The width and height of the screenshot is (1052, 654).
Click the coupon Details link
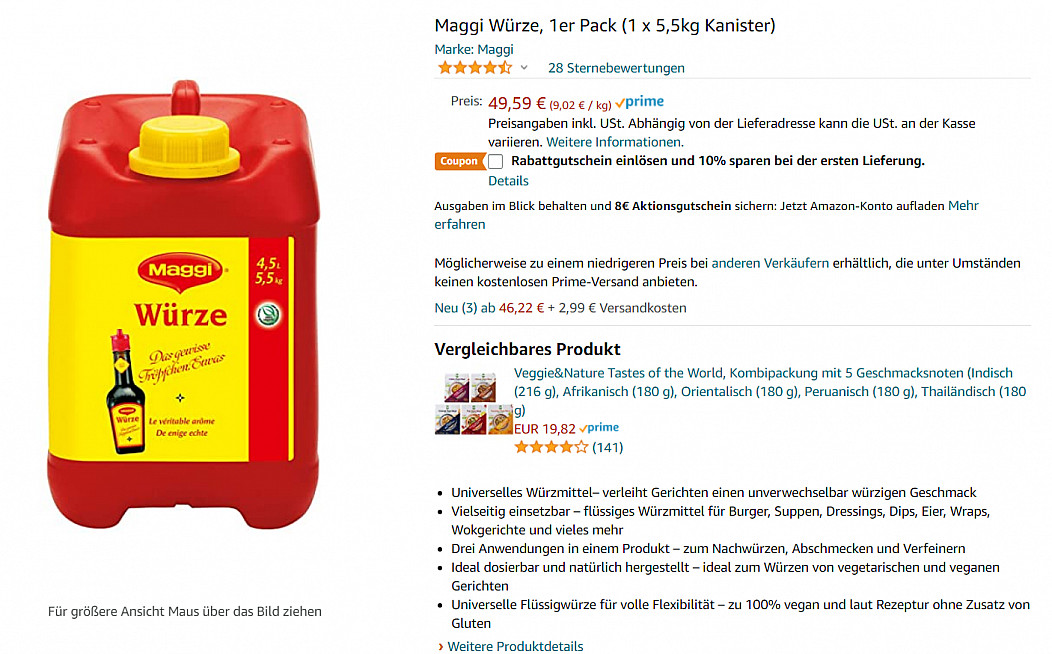tap(508, 180)
